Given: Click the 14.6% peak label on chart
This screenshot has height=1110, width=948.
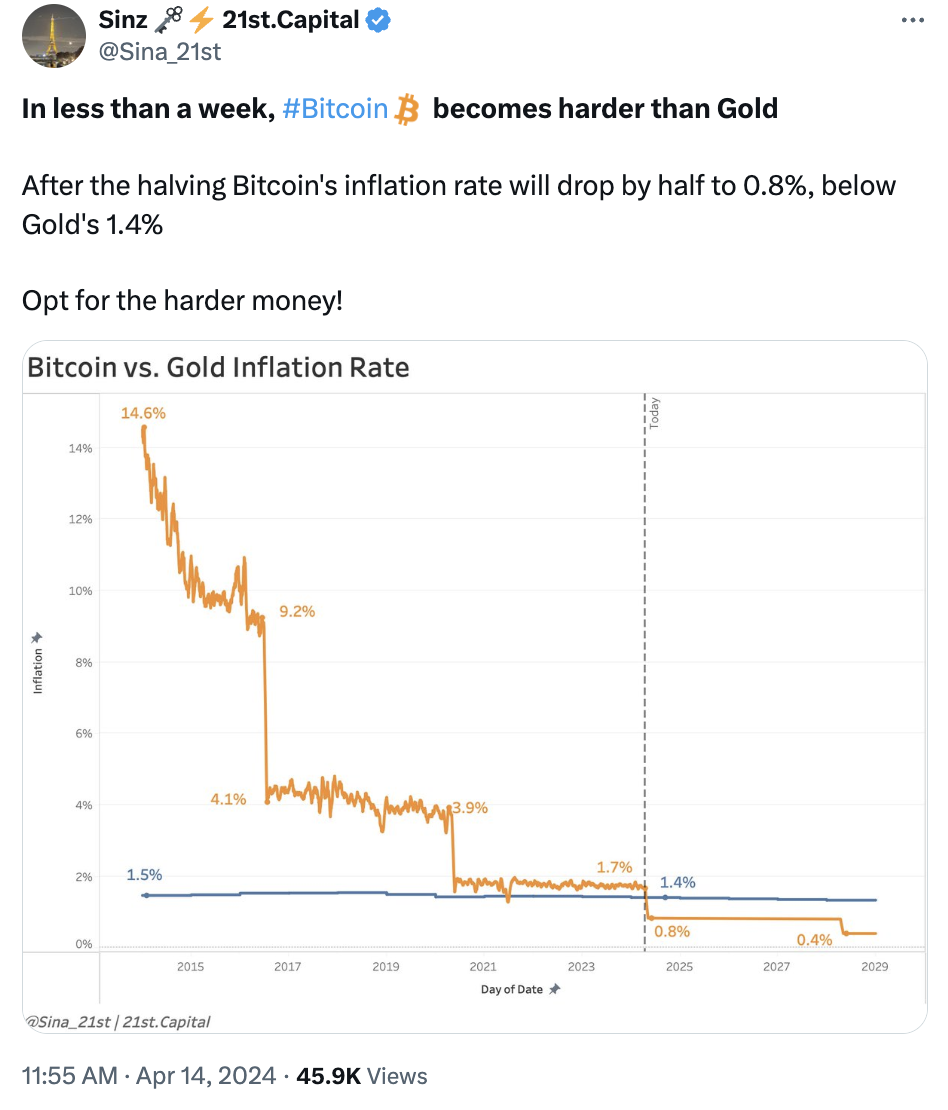Looking at the screenshot, I should [x=143, y=413].
